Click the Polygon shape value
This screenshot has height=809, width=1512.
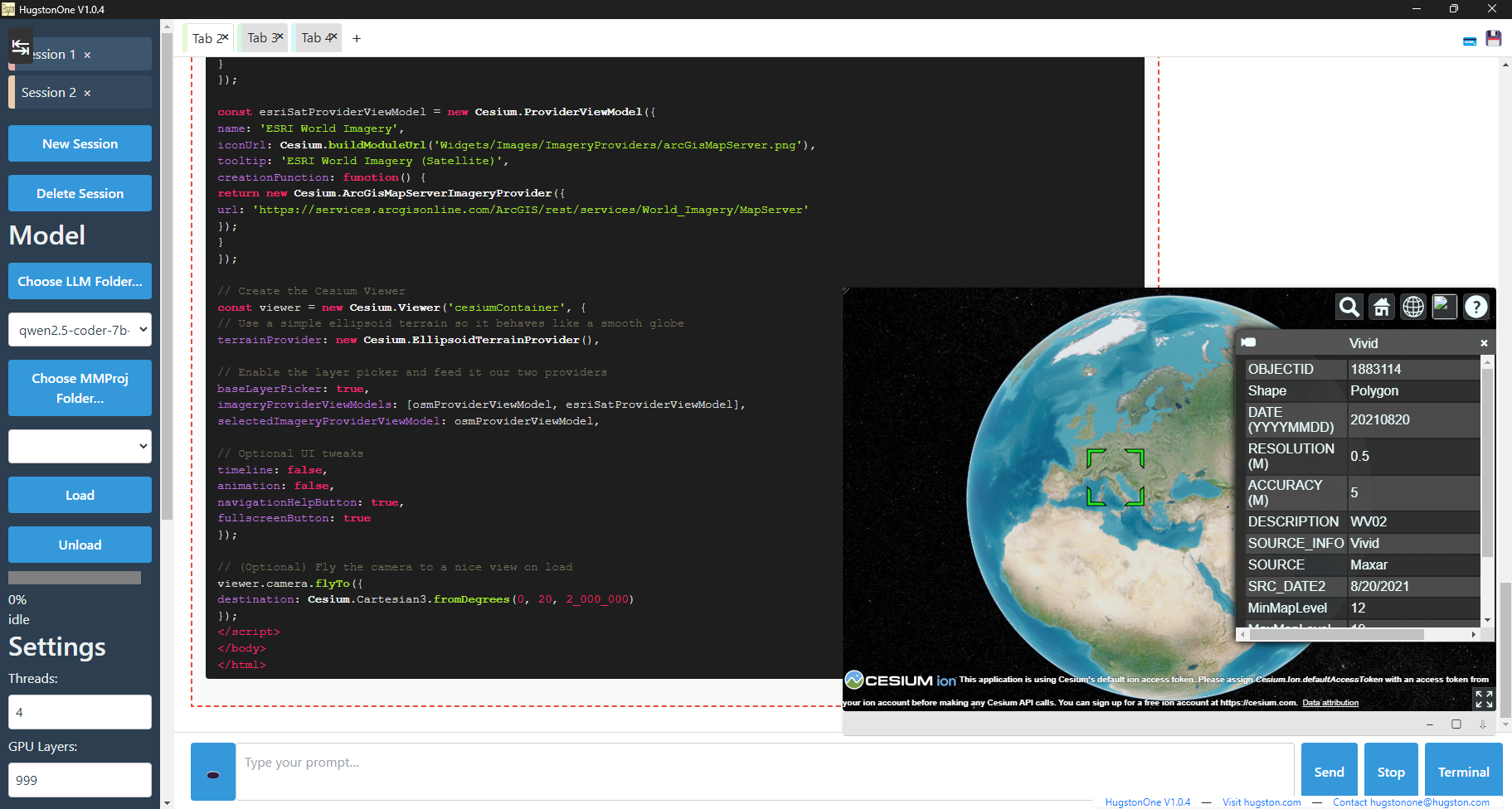(x=1374, y=390)
